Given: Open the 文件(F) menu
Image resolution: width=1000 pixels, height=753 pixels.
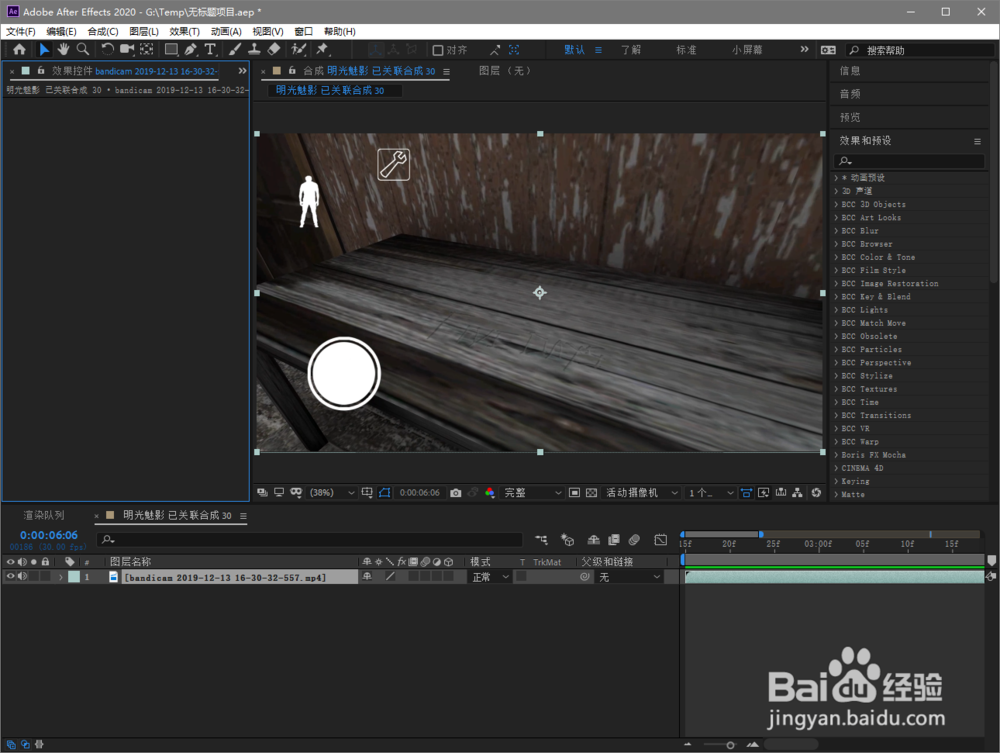Looking at the screenshot, I should (20, 31).
